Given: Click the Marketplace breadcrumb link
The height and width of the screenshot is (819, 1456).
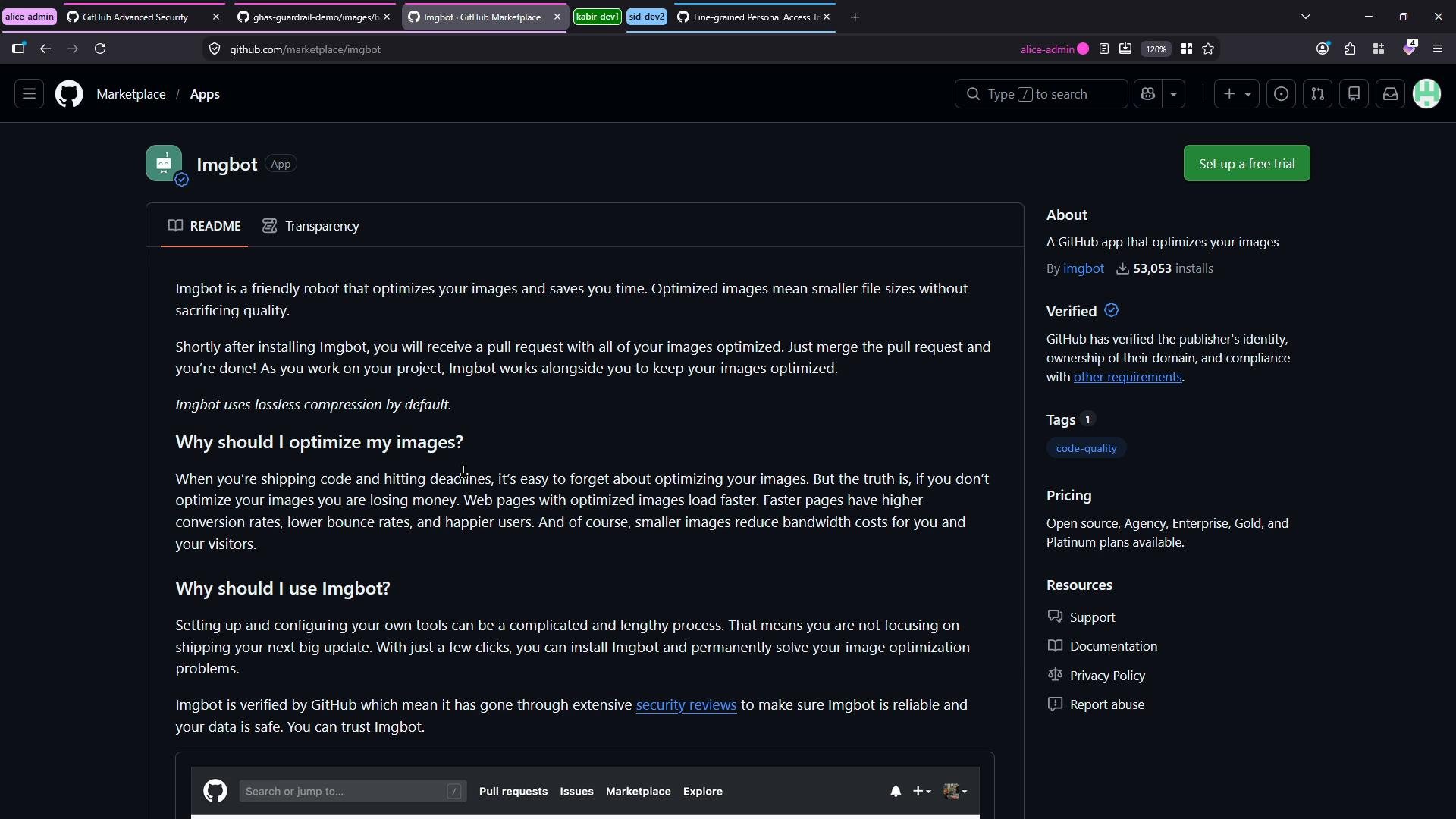Looking at the screenshot, I should point(131,94).
